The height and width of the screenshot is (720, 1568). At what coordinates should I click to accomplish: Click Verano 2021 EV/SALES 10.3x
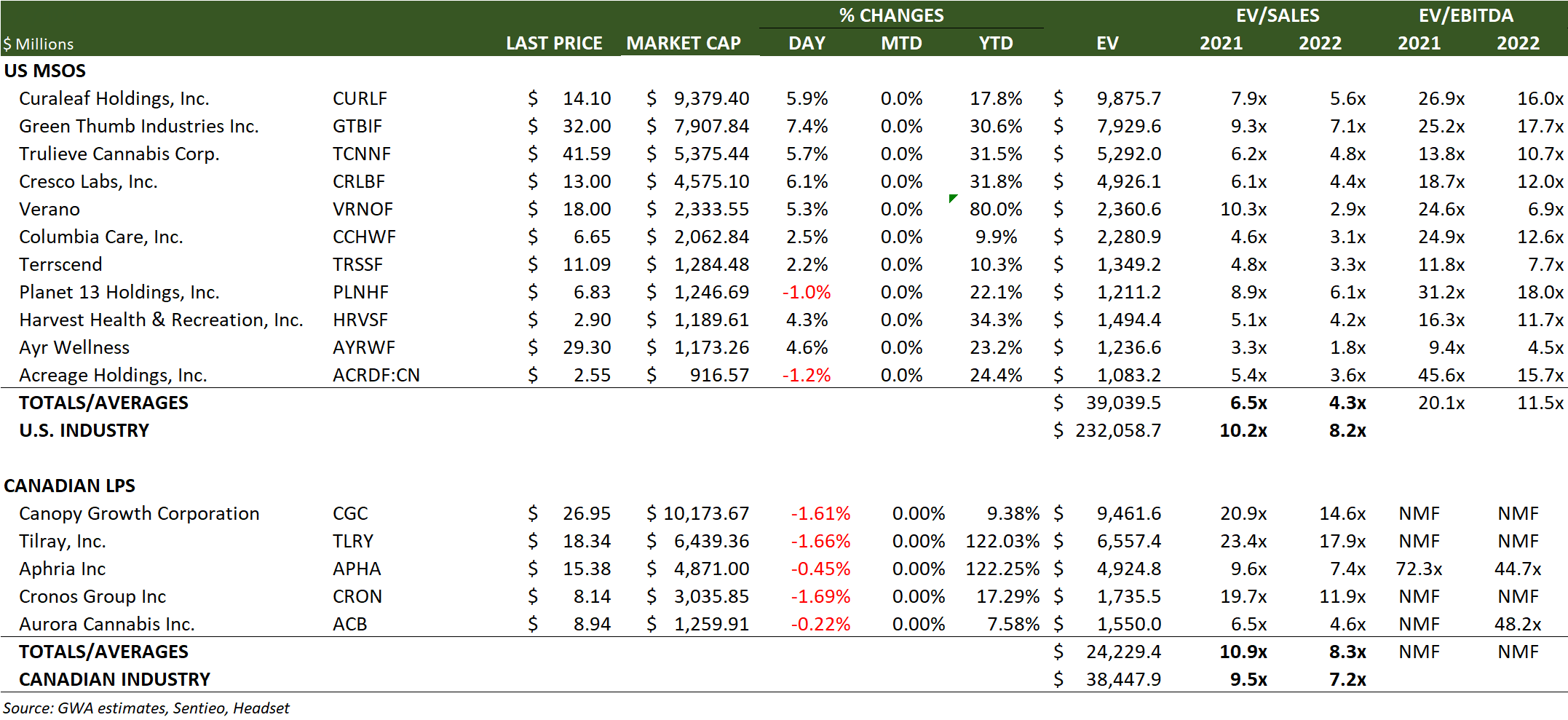pos(1243,209)
